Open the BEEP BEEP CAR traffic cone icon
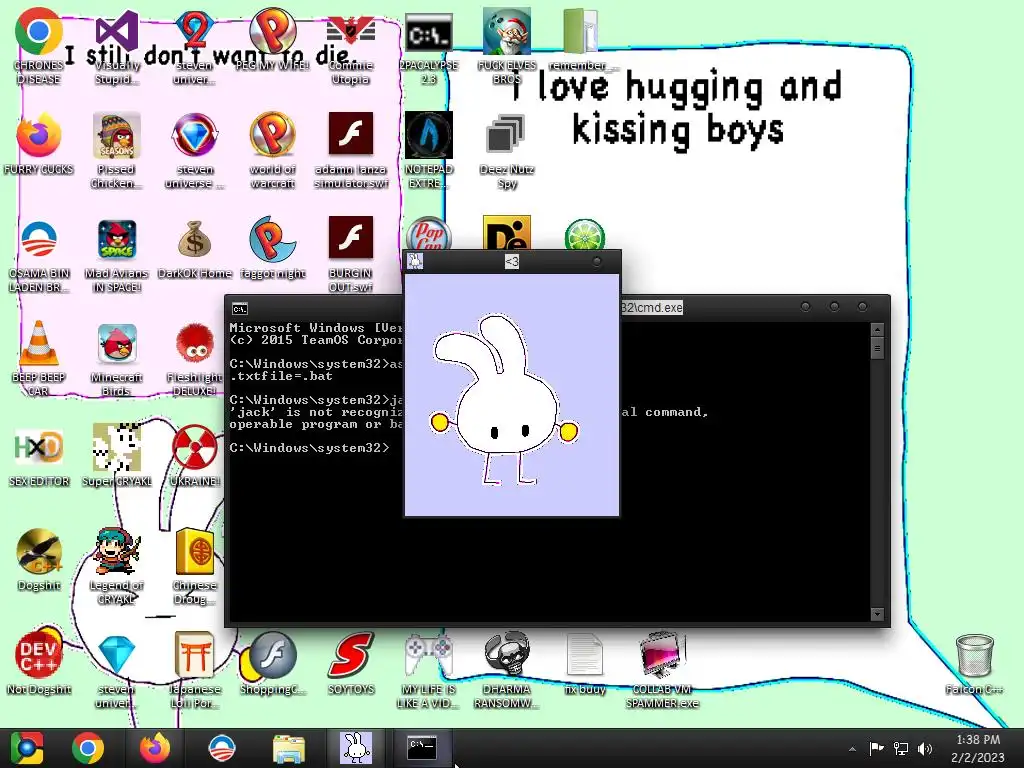1024x768 pixels. coord(39,343)
